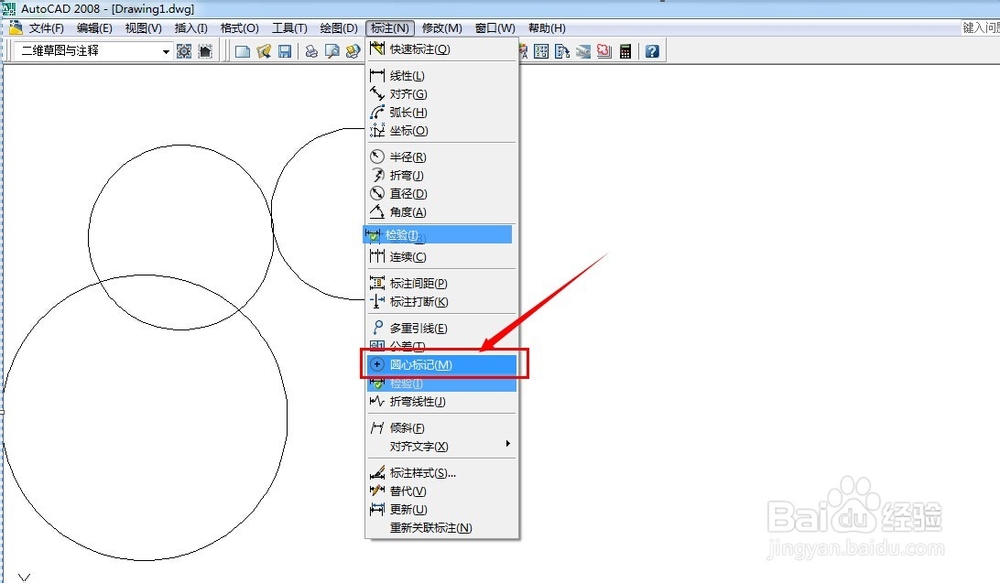Open the QuickCalc calculator icon

click(x=626, y=51)
